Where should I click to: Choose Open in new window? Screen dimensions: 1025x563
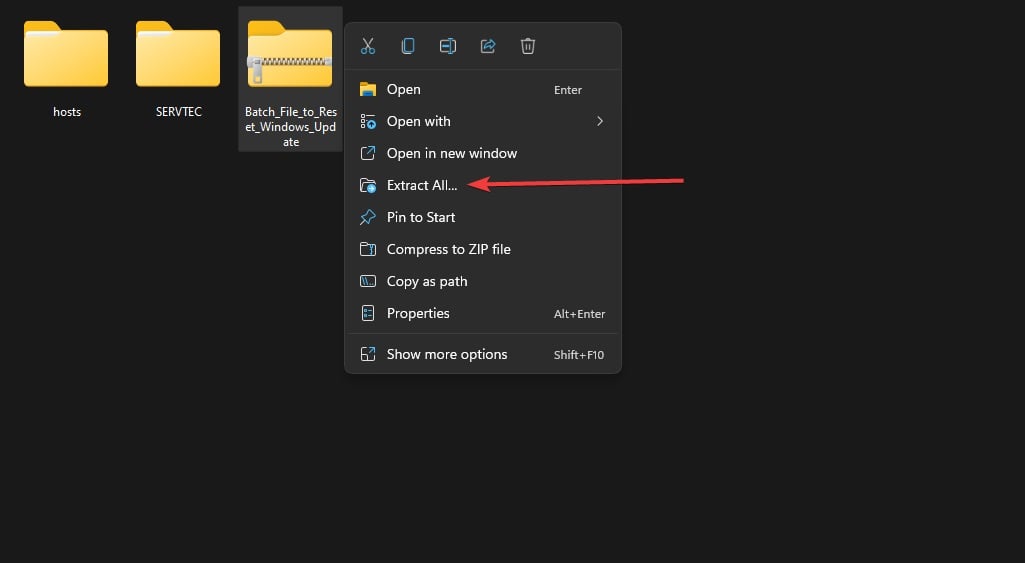pos(451,153)
